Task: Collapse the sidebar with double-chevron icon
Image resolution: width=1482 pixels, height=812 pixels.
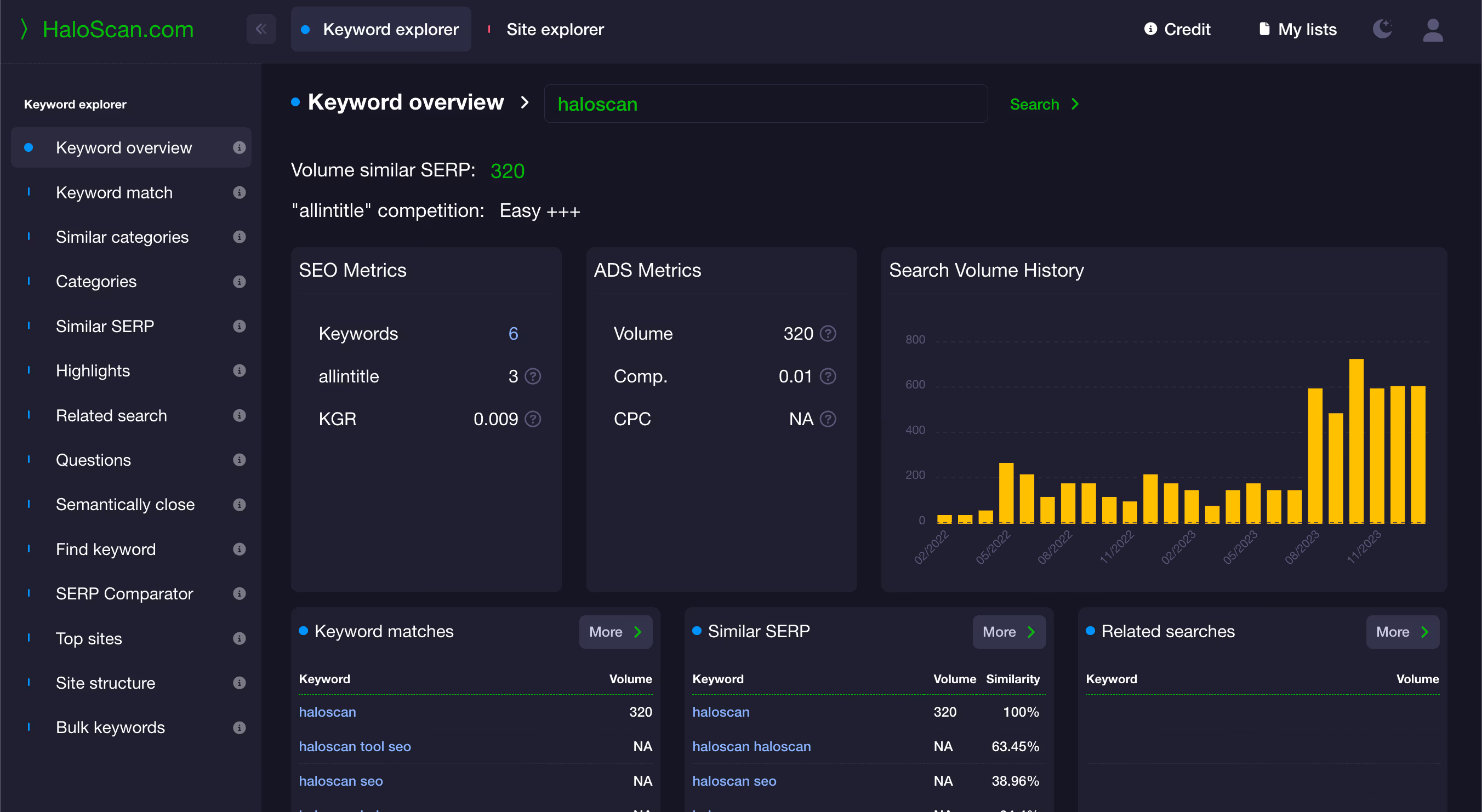Action: click(x=261, y=28)
